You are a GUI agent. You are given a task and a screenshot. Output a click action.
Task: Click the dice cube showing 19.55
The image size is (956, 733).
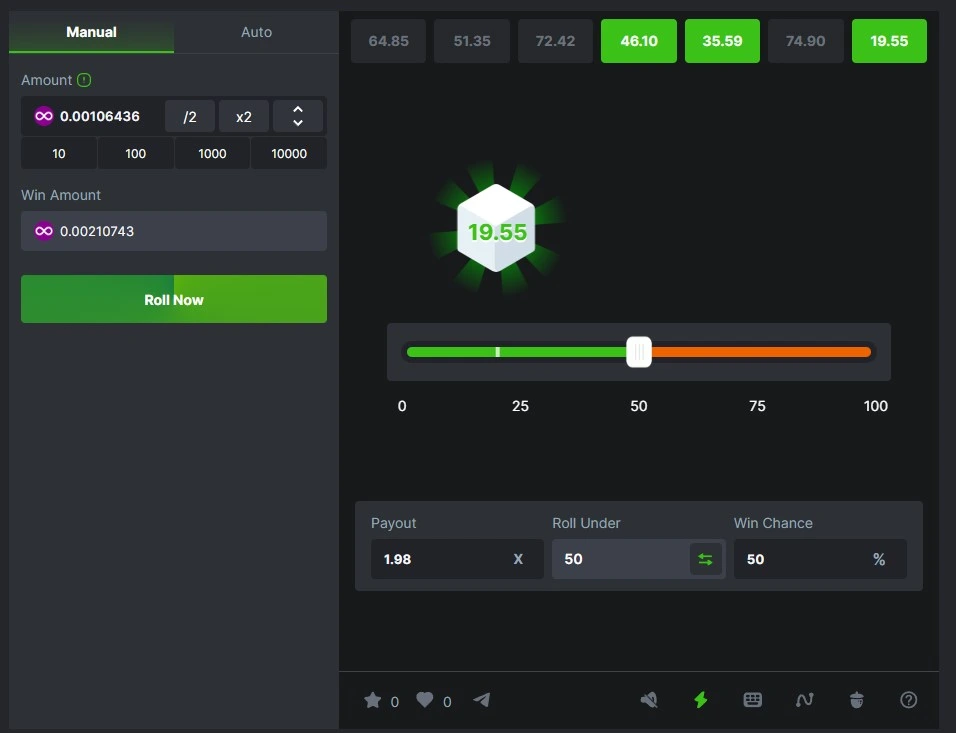(x=496, y=228)
